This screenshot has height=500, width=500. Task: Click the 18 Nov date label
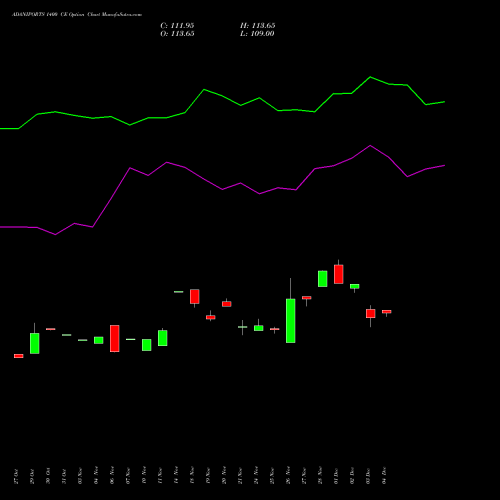click(192, 476)
